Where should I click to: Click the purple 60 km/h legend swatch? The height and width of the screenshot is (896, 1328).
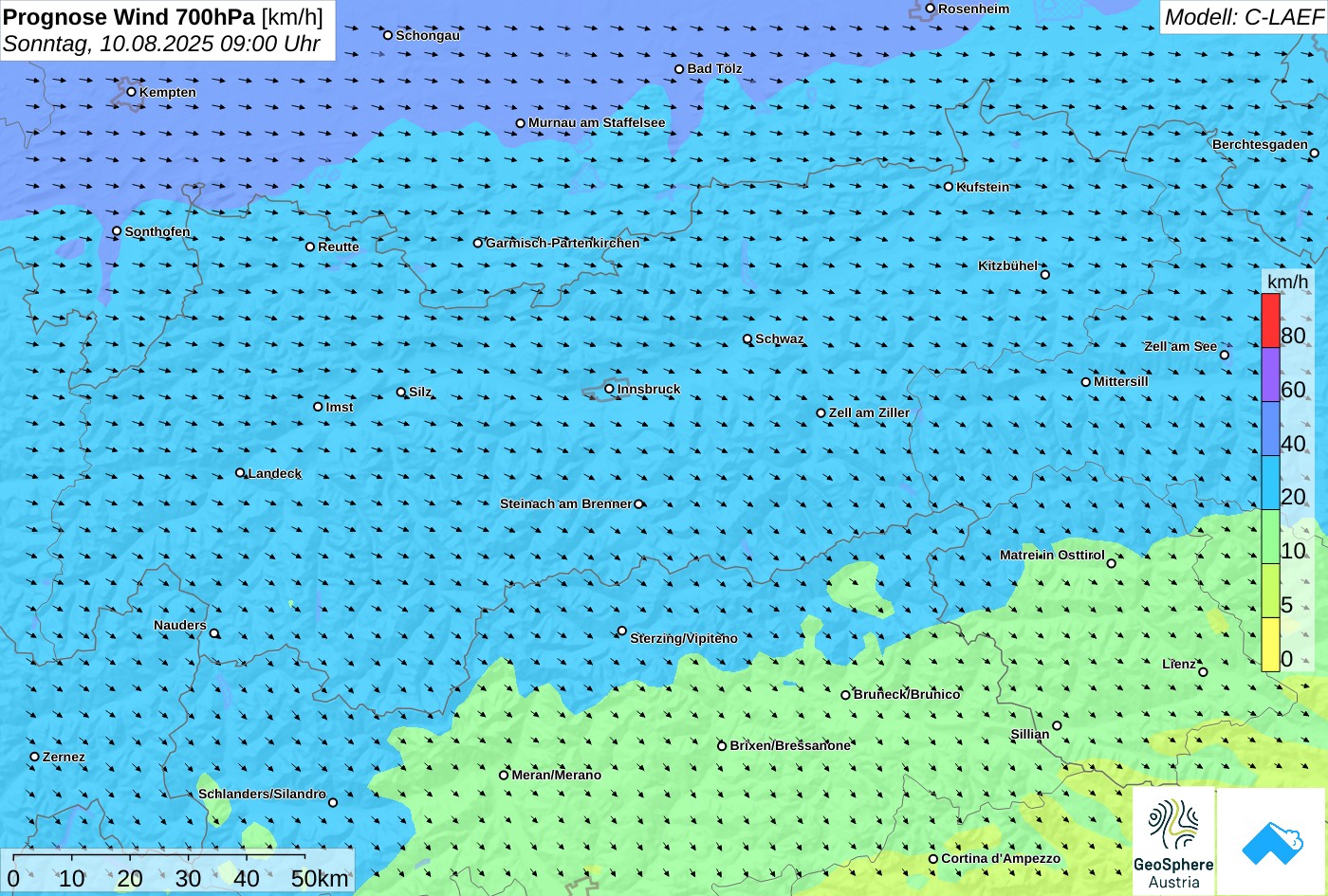(x=1270, y=375)
